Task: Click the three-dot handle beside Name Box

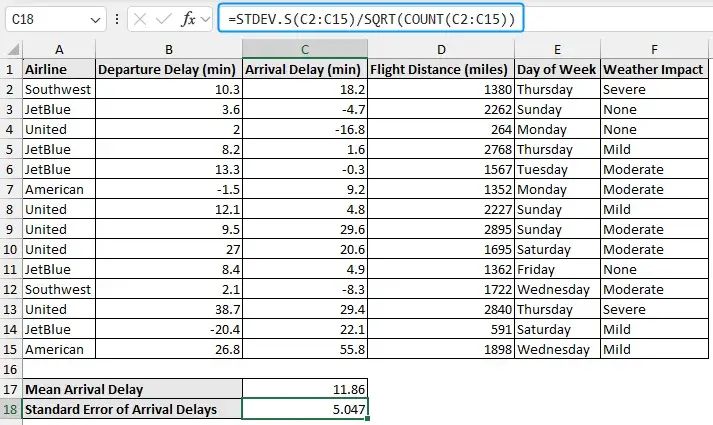Action: coord(117,19)
